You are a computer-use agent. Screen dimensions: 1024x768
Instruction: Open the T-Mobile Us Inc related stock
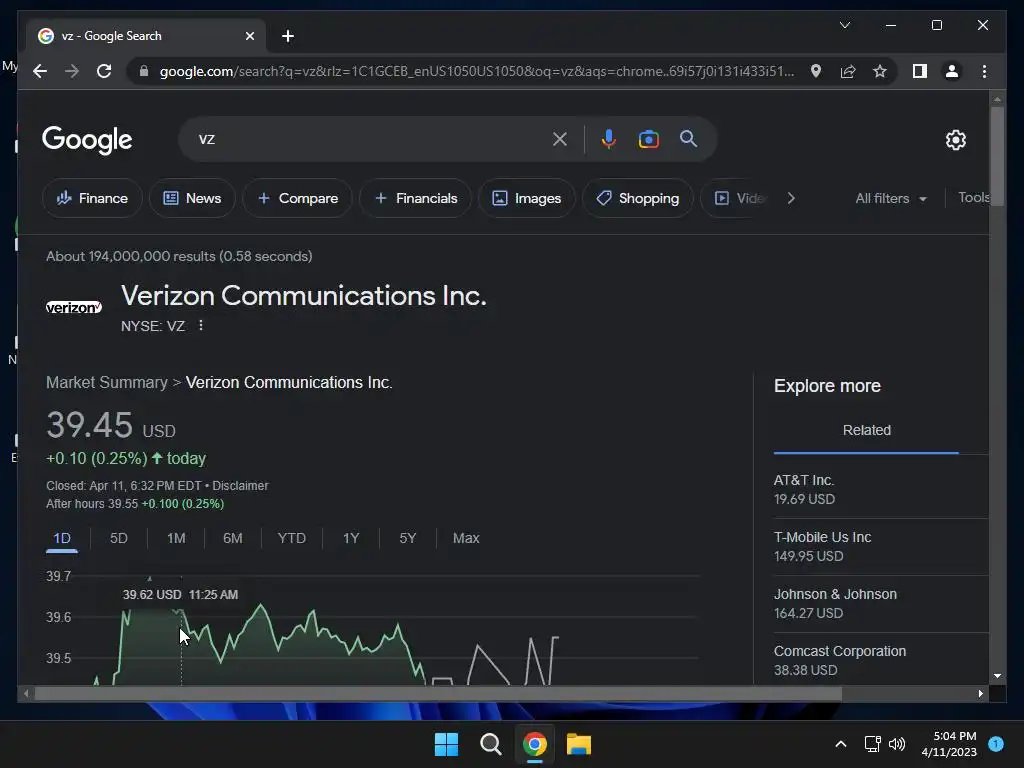click(x=881, y=547)
